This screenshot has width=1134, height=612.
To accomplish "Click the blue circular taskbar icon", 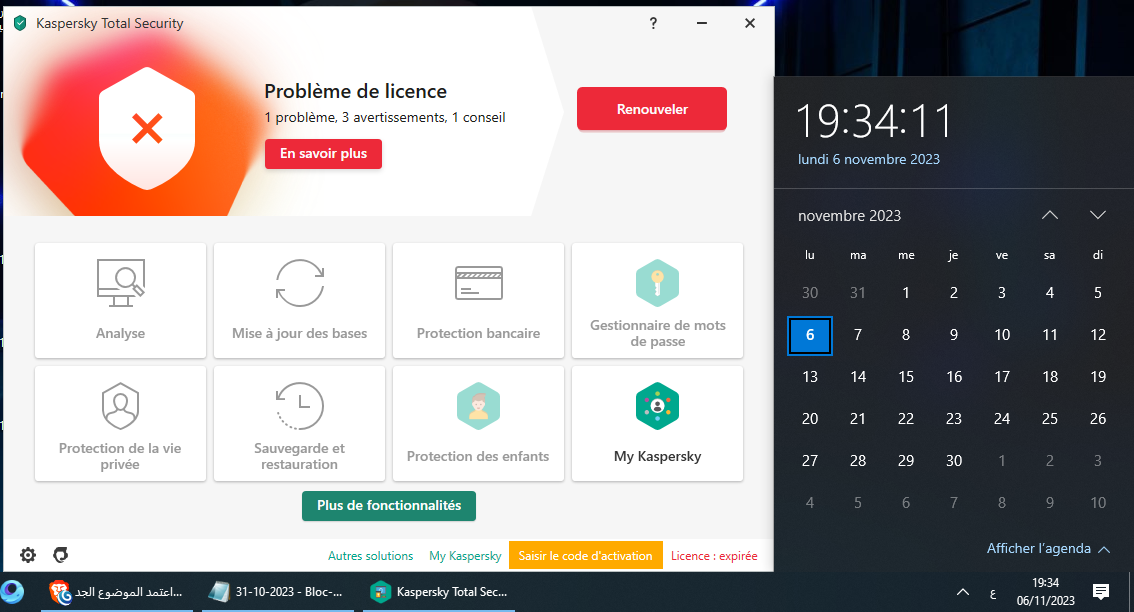I will (x=12, y=592).
